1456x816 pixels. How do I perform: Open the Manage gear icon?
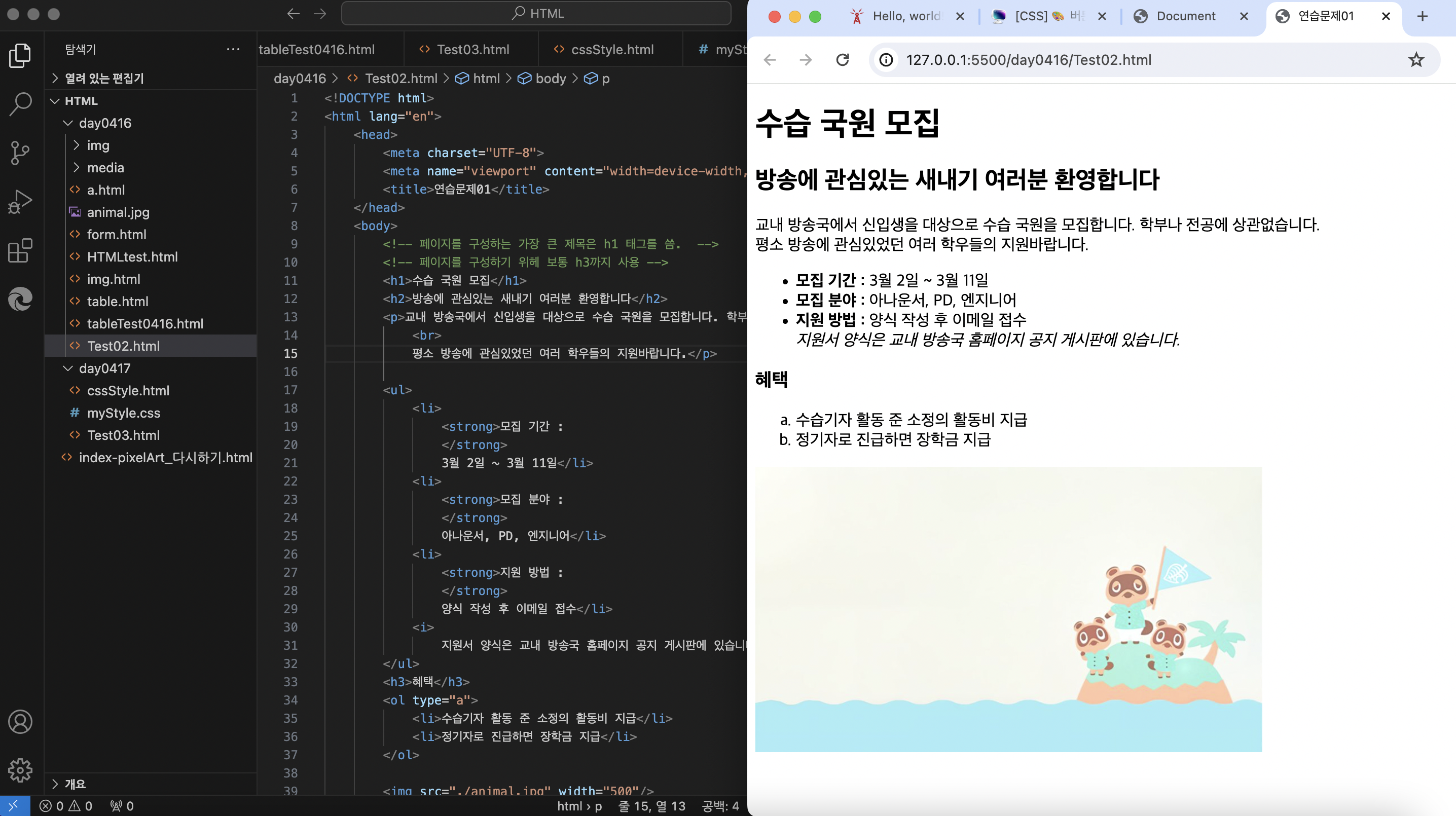(20, 770)
